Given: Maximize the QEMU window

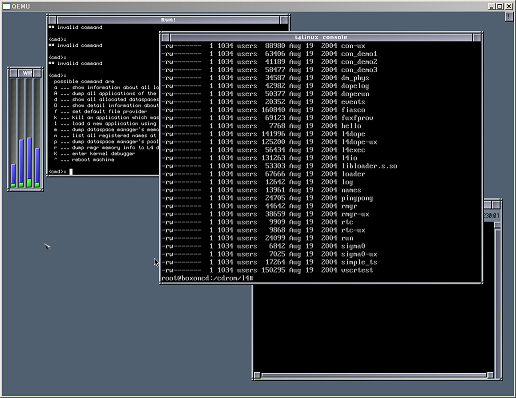Looking at the screenshot, I should pyautogui.click(x=500, y=6).
